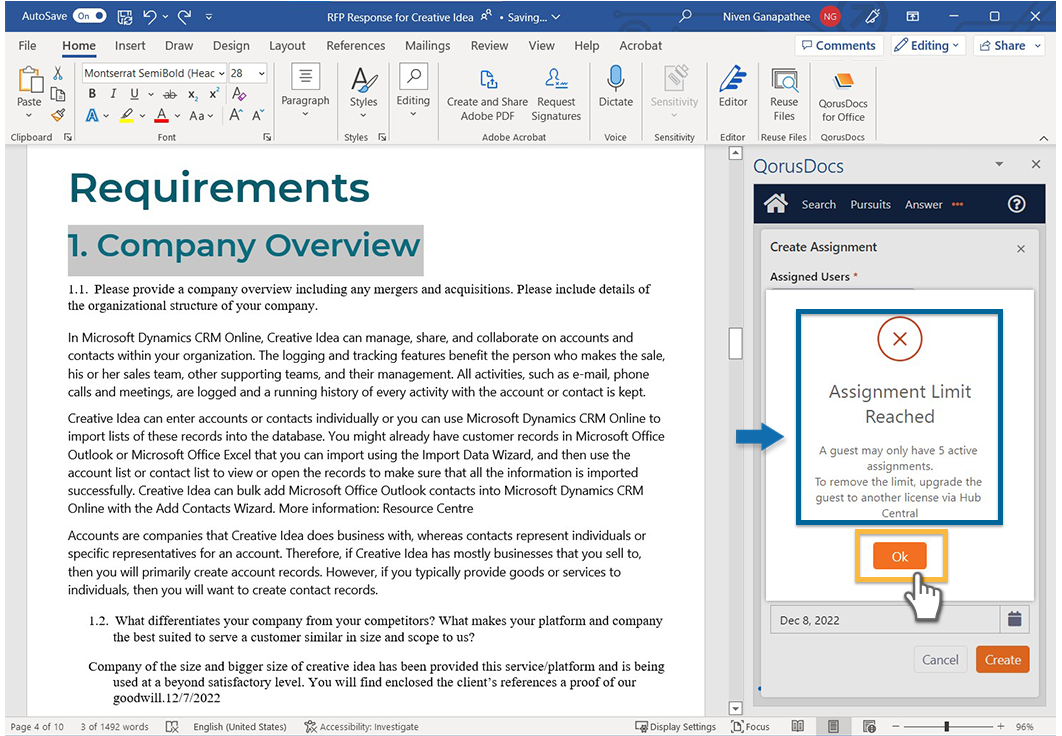This screenshot has width=1062, height=736.
Task: Open the Editing mode dropdown at top right
Action: point(927,45)
